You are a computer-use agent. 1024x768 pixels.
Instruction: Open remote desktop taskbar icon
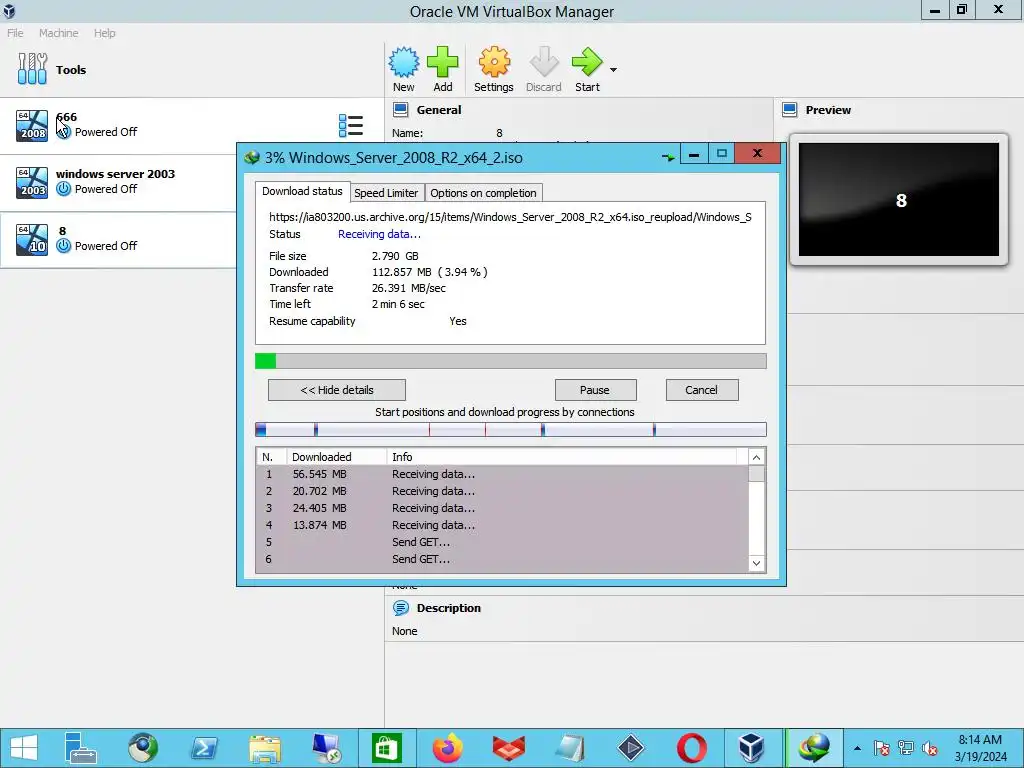[326, 748]
